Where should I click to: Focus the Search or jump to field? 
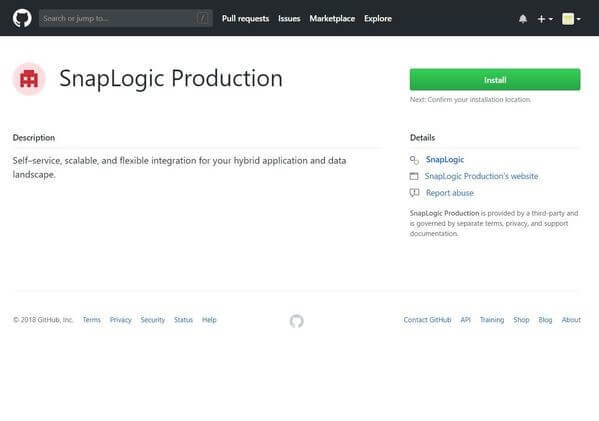click(x=125, y=18)
